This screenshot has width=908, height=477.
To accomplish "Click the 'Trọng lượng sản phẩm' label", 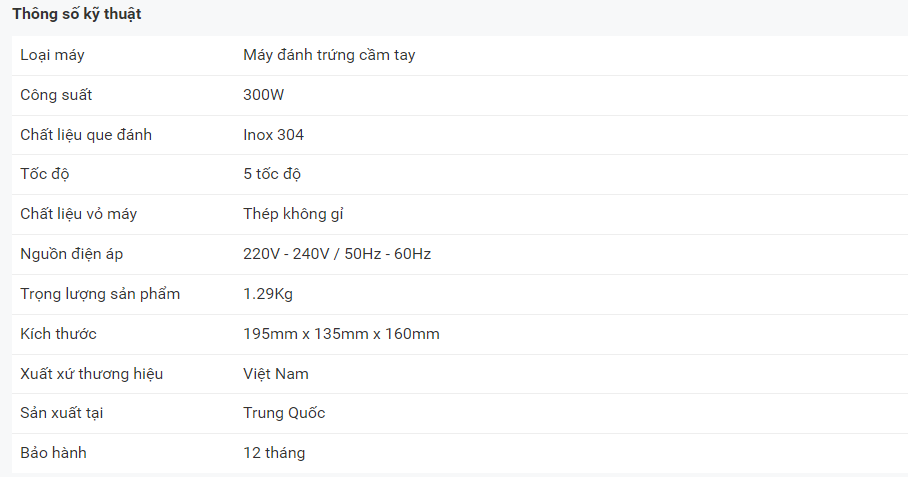I will (100, 294).
